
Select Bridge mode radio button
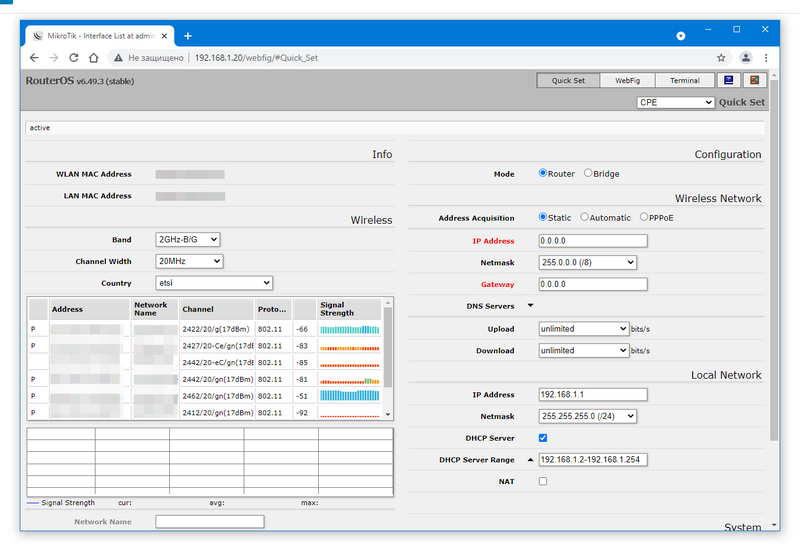[x=588, y=173]
